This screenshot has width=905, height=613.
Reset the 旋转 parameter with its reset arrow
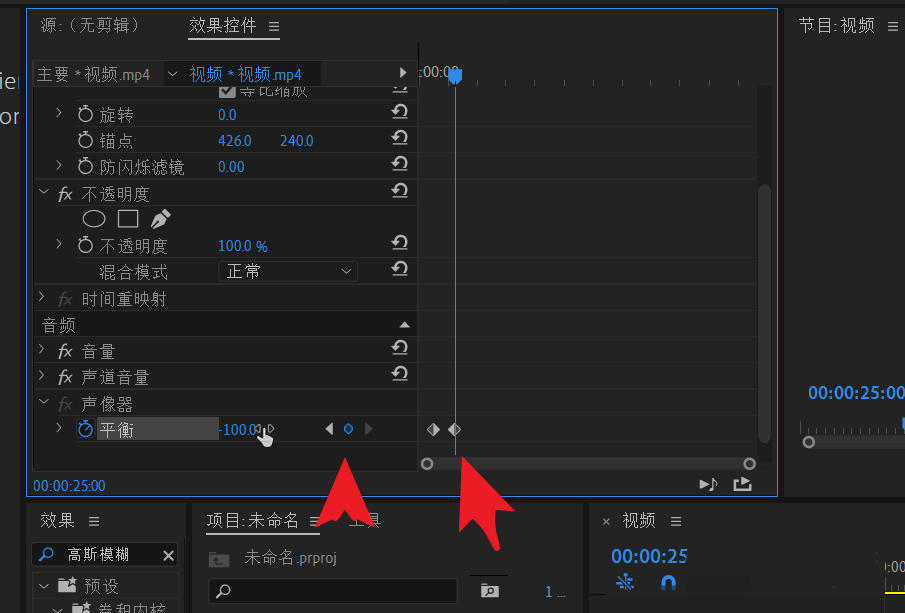[400, 114]
